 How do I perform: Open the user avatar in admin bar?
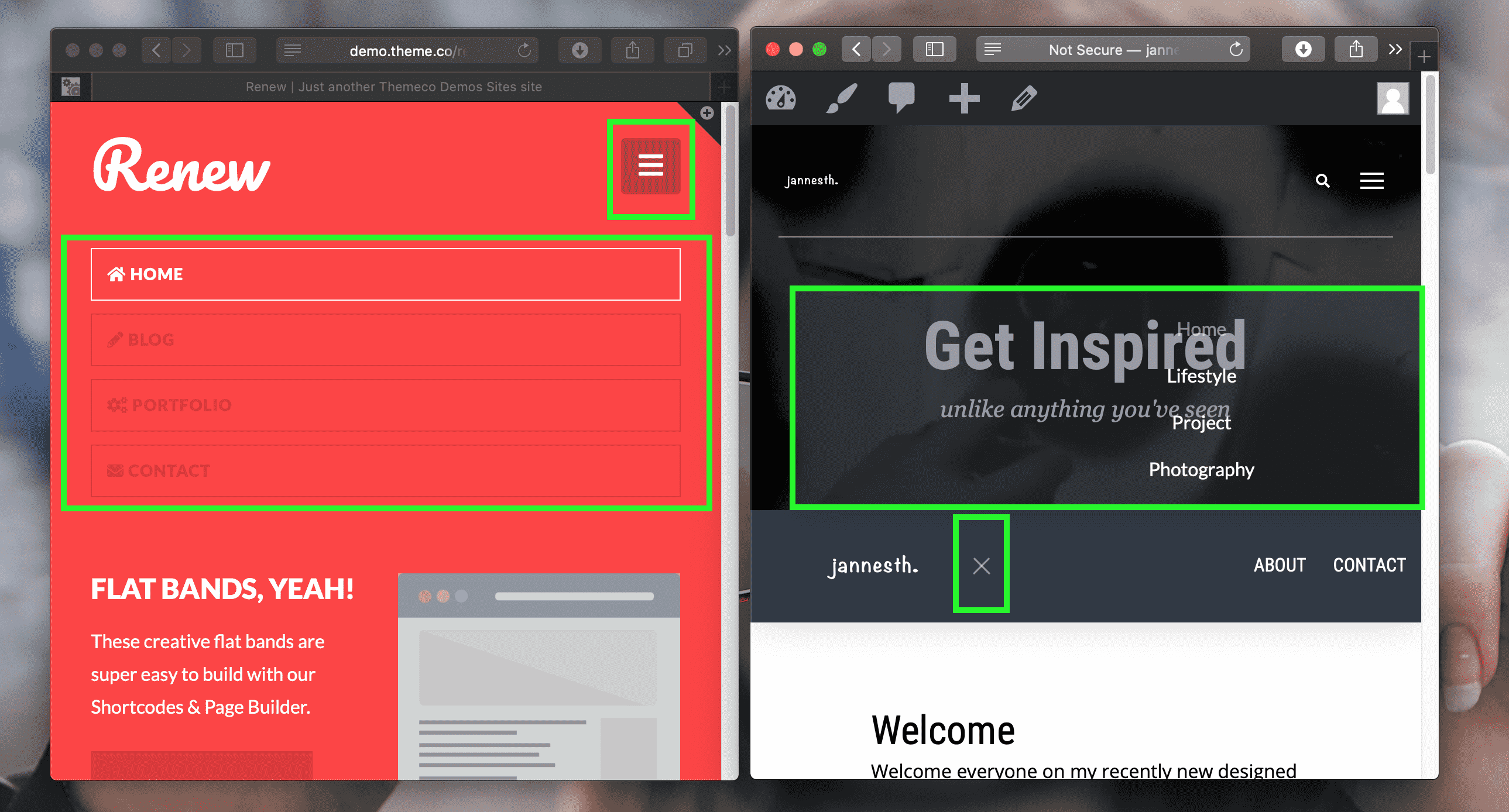coord(1393,98)
